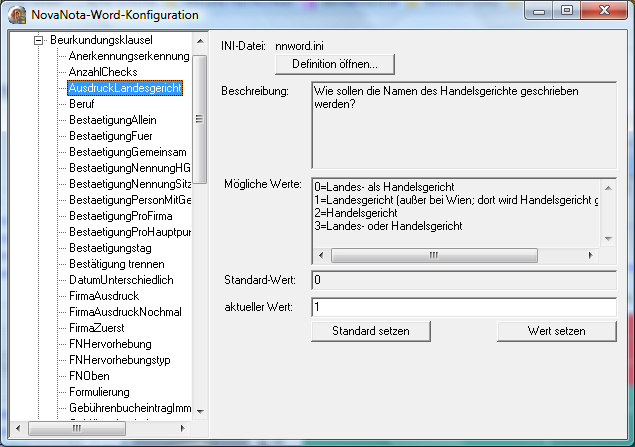Select GebührenbucheintragImm tree item
The width and height of the screenshot is (635, 447).
click(130, 408)
